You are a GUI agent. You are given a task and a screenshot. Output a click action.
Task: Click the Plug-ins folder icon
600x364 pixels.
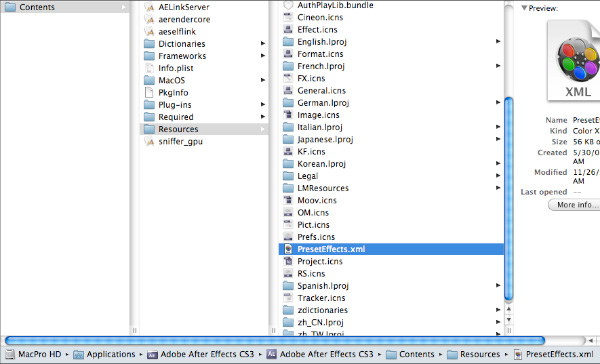coord(149,105)
